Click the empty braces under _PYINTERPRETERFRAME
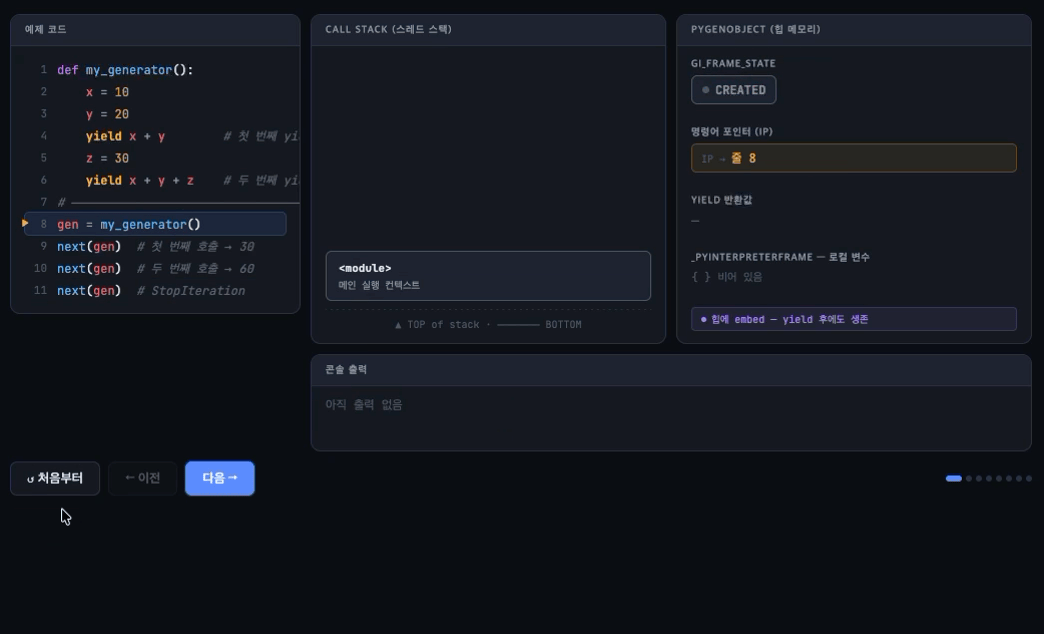Image resolution: width=1044 pixels, height=634 pixels. click(702, 276)
